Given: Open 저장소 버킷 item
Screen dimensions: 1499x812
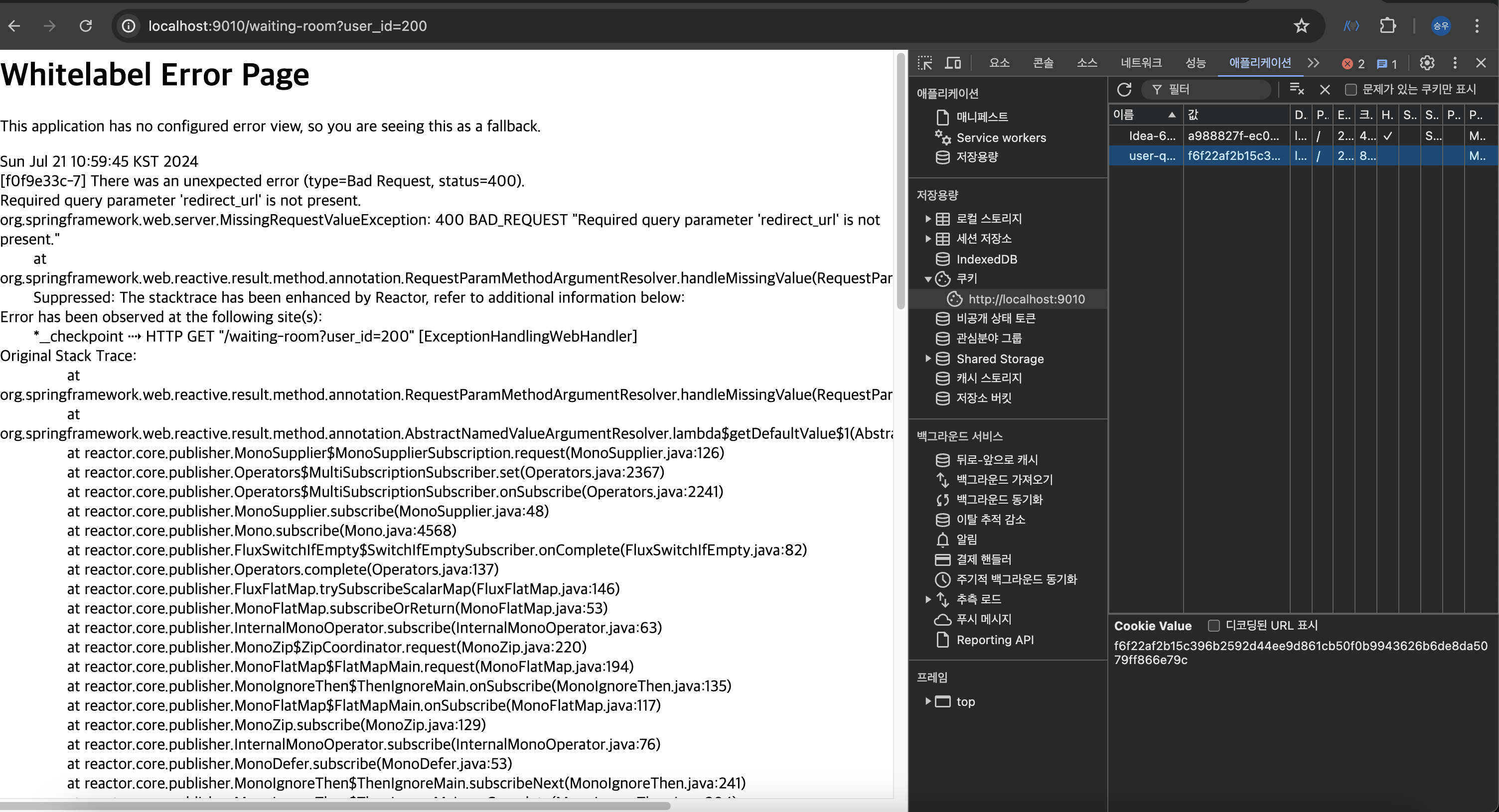Looking at the screenshot, I should point(983,398).
